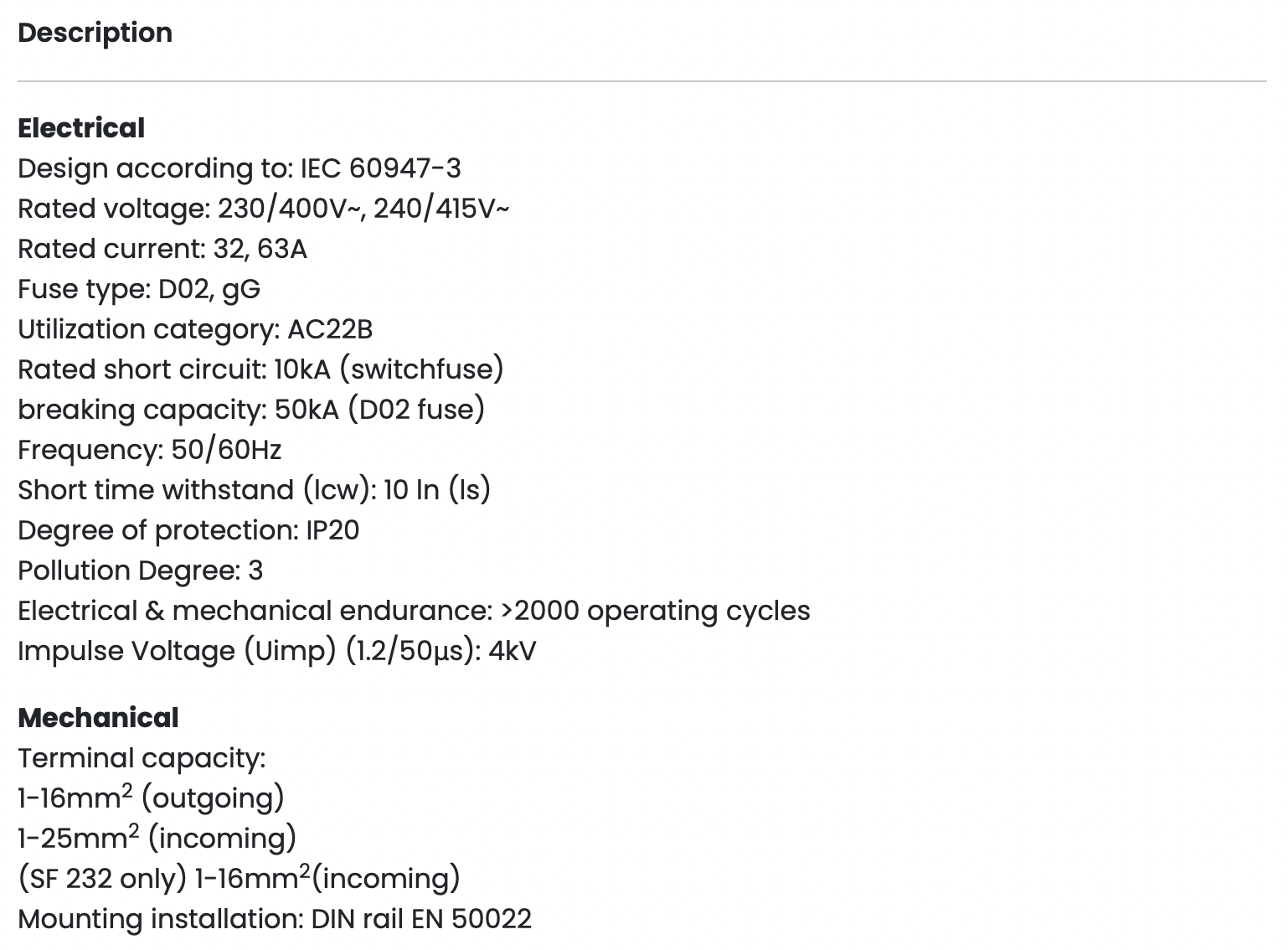Click Mounting installation DIN rail line

click(x=275, y=919)
